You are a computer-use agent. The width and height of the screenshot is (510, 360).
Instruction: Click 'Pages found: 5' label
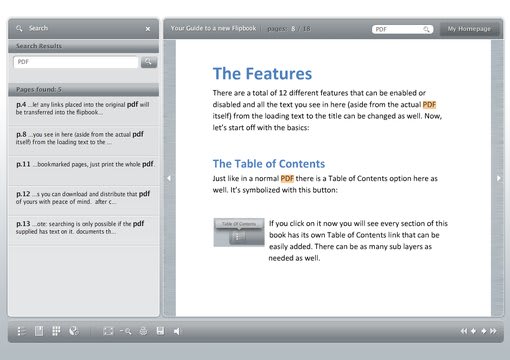pyautogui.click(x=39, y=89)
